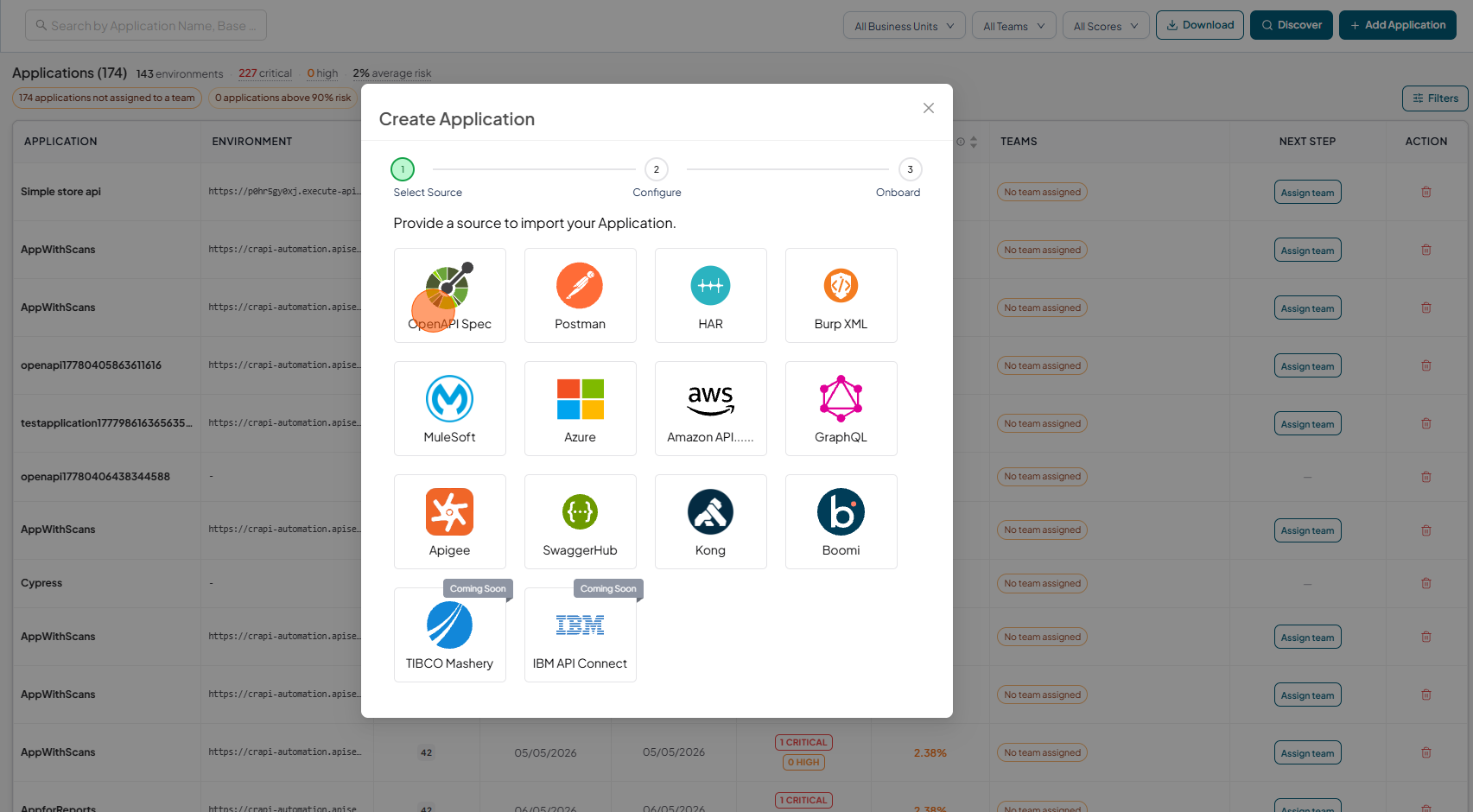Click the 1 CRITICAL badge beside 05/05/2026
Image resolution: width=1473 pixels, height=812 pixels.
pyautogui.click(x=803, y=742)
